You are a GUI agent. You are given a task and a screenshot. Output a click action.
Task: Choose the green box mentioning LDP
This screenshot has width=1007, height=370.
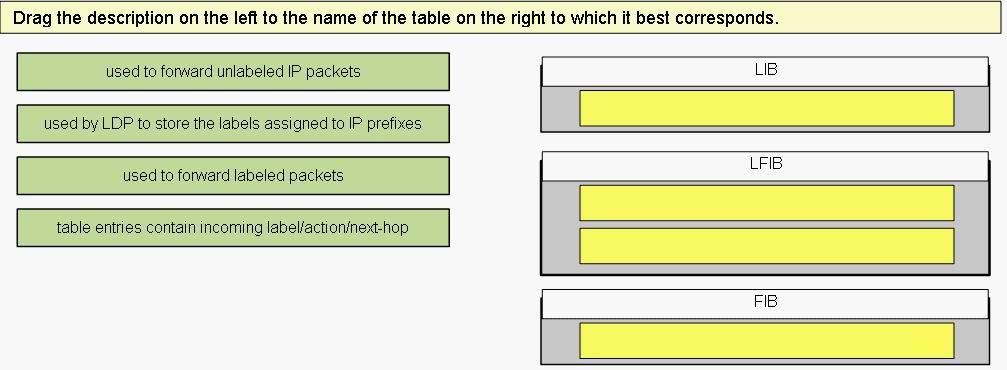[233, 123]
